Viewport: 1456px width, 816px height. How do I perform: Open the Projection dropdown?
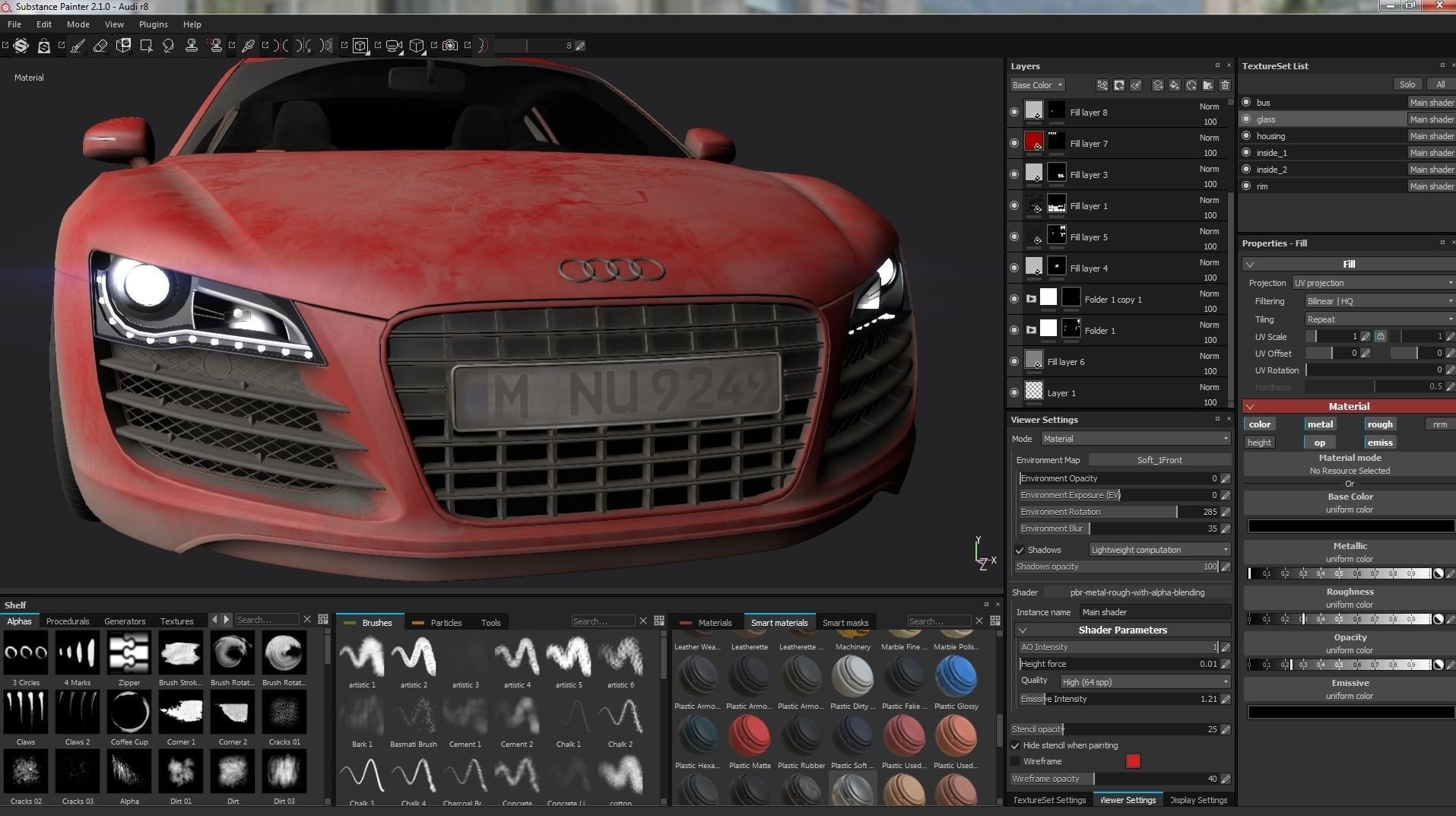pyautogui.click(x=1374, y=283)
